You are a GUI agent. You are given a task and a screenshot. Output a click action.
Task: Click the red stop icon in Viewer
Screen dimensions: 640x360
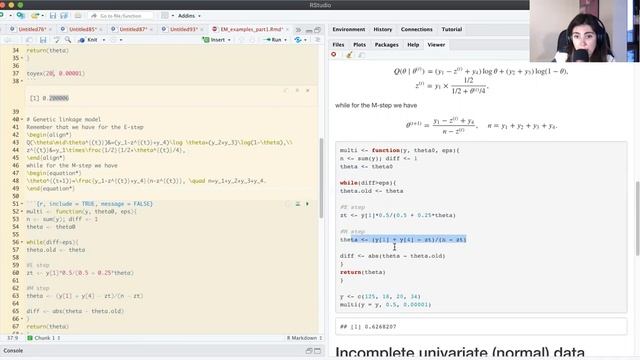(x=334, y=55)
